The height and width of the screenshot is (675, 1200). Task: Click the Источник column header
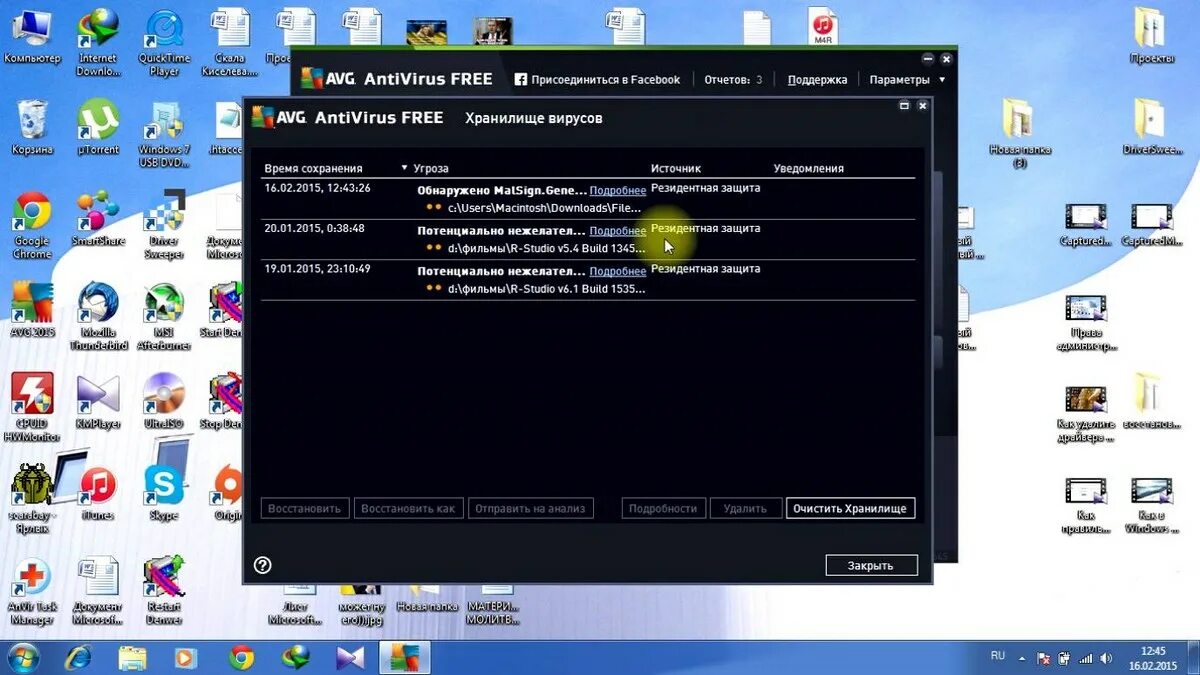click(676, 168)
